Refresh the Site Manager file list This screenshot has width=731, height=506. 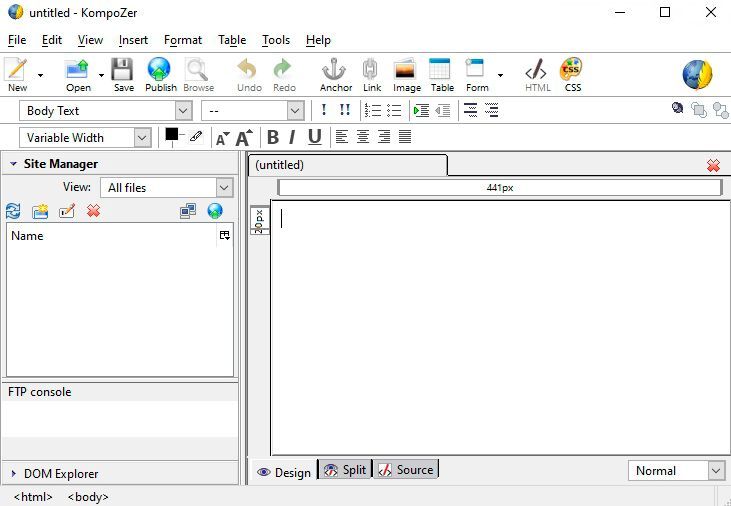tap(13, 211)
